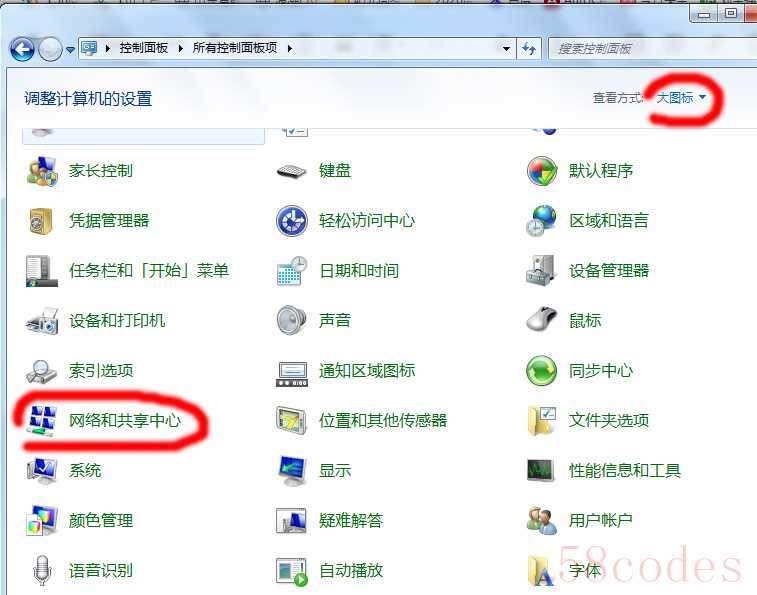Open the 设备管理器 icon
The width and height of the screenshot is (757, 595).
tap(541, 270)
